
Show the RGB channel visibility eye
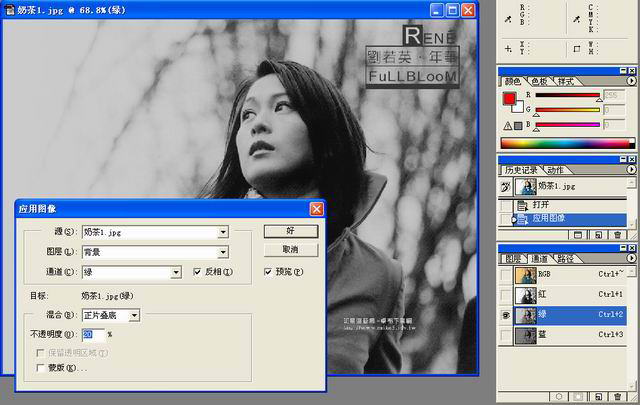pos(506,274)
